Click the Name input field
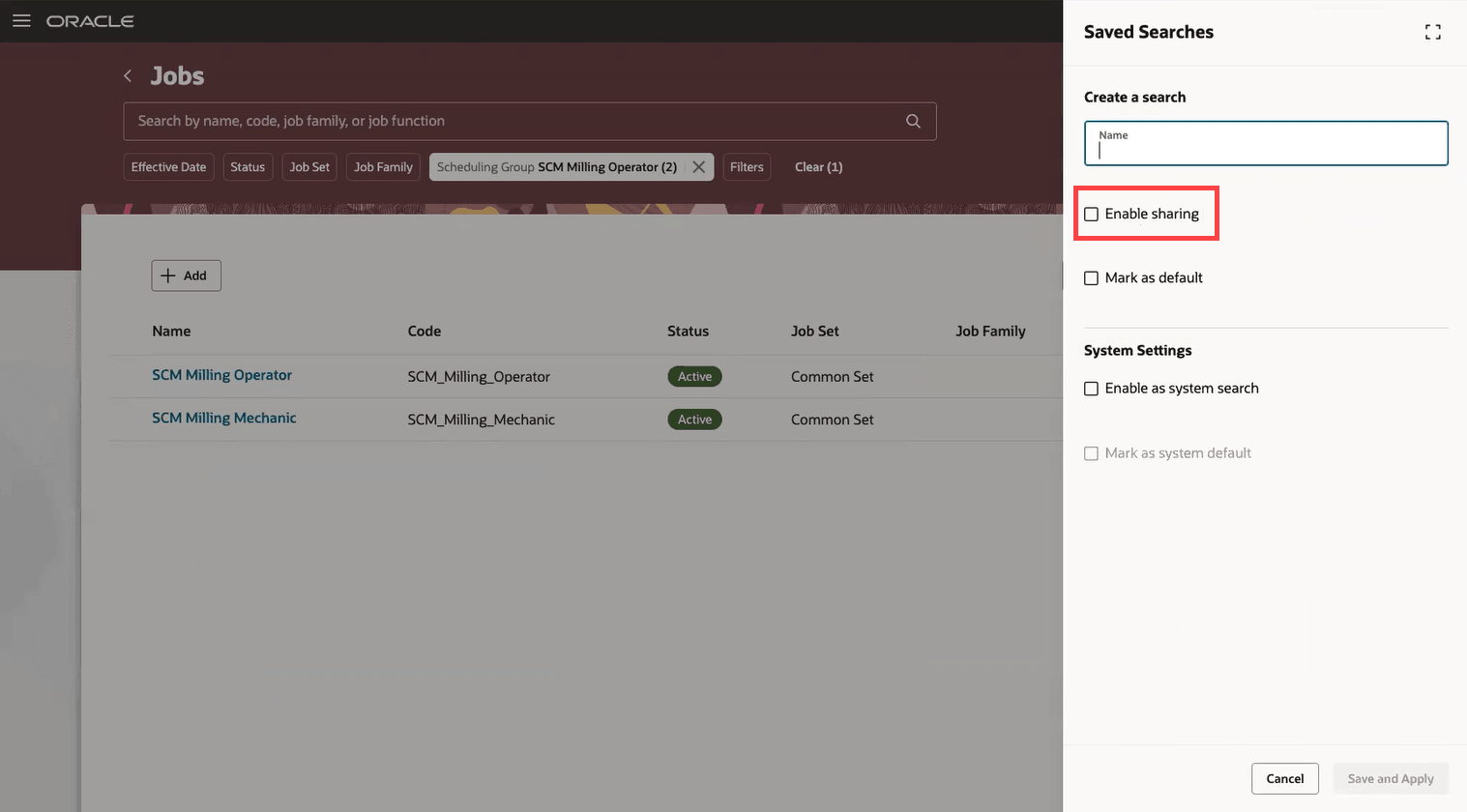 point(1265,148)
